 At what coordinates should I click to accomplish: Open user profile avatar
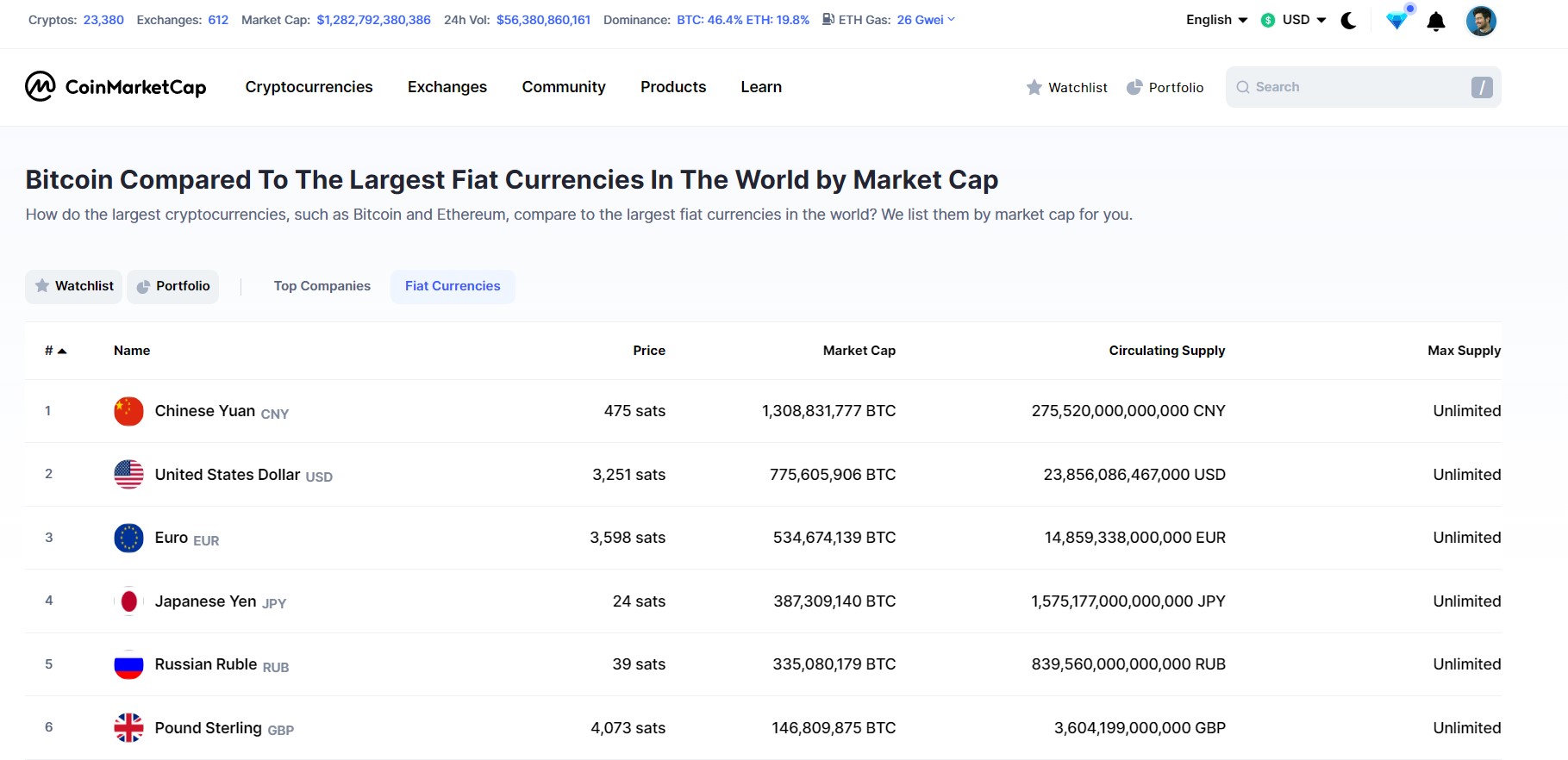(x=1481, y=21)
